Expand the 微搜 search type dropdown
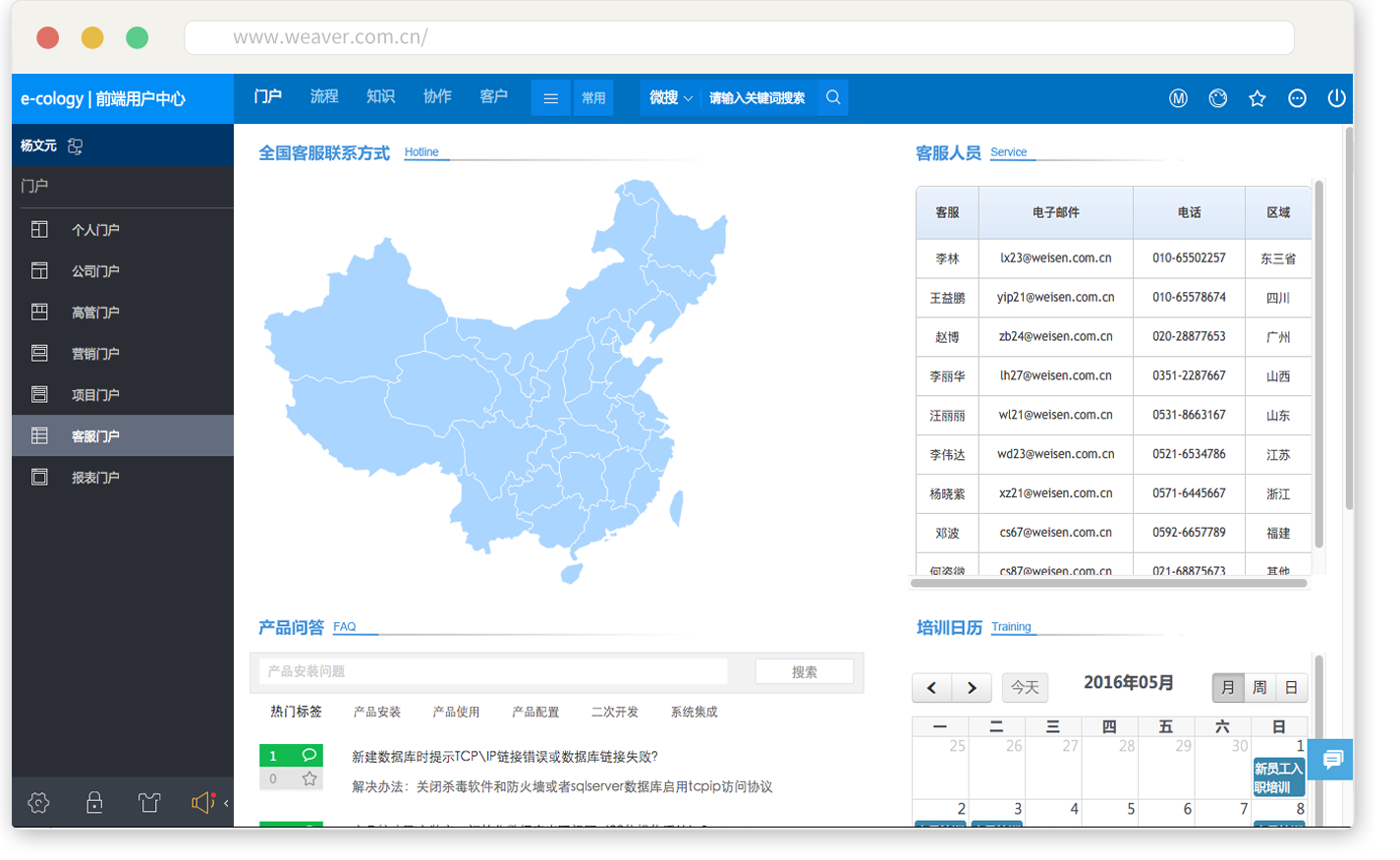The image size is (1400, 860). coord(671,97)
